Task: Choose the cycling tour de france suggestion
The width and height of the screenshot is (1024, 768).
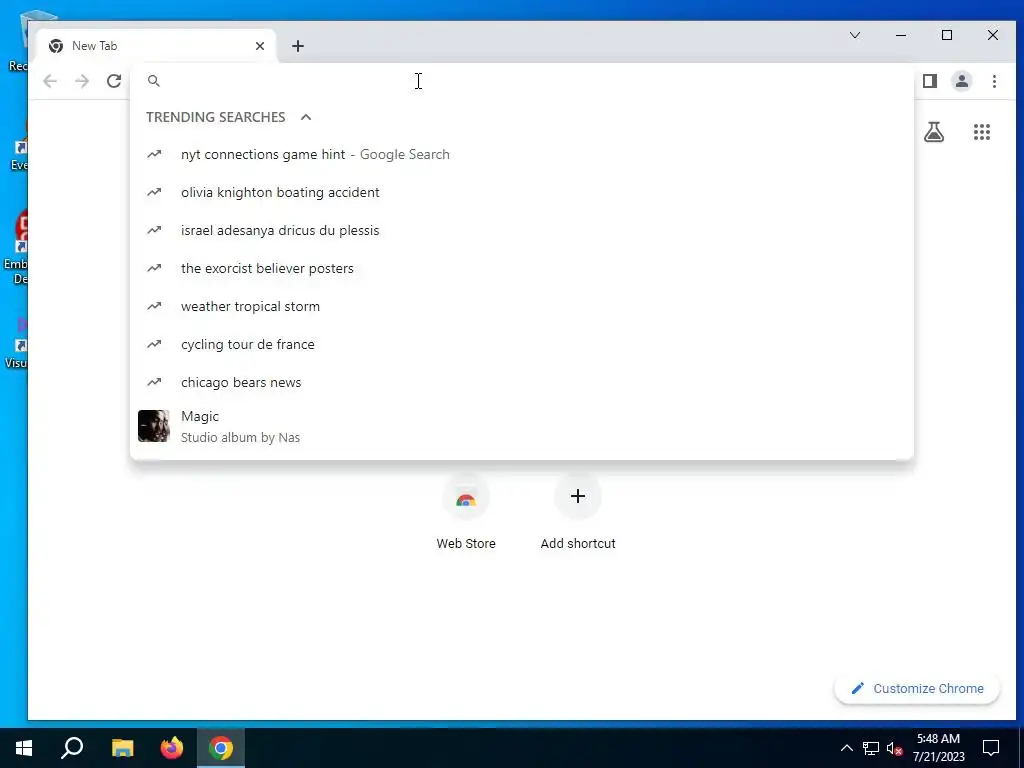Action: point(522,344)
